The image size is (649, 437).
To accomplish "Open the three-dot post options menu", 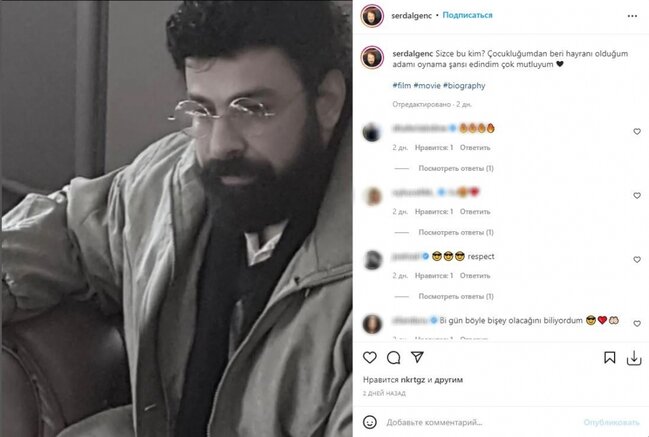I will pos(632,16).
